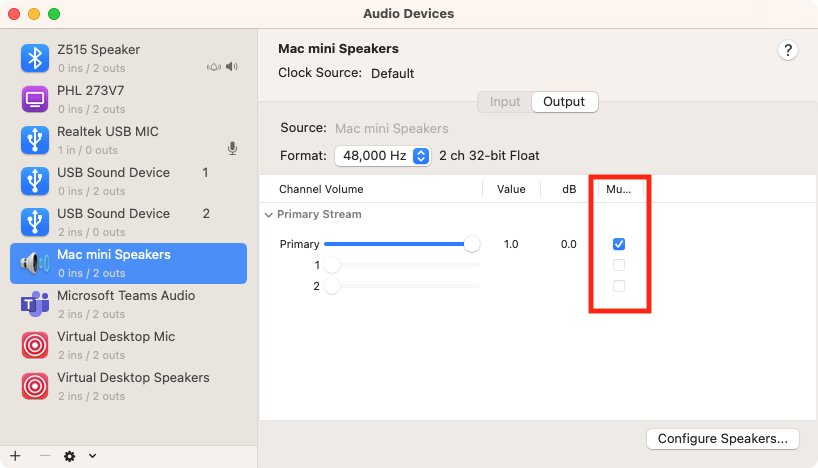The image size is (818, 468).
Task: Add a new audio device with plus
Action: point(16,455)
